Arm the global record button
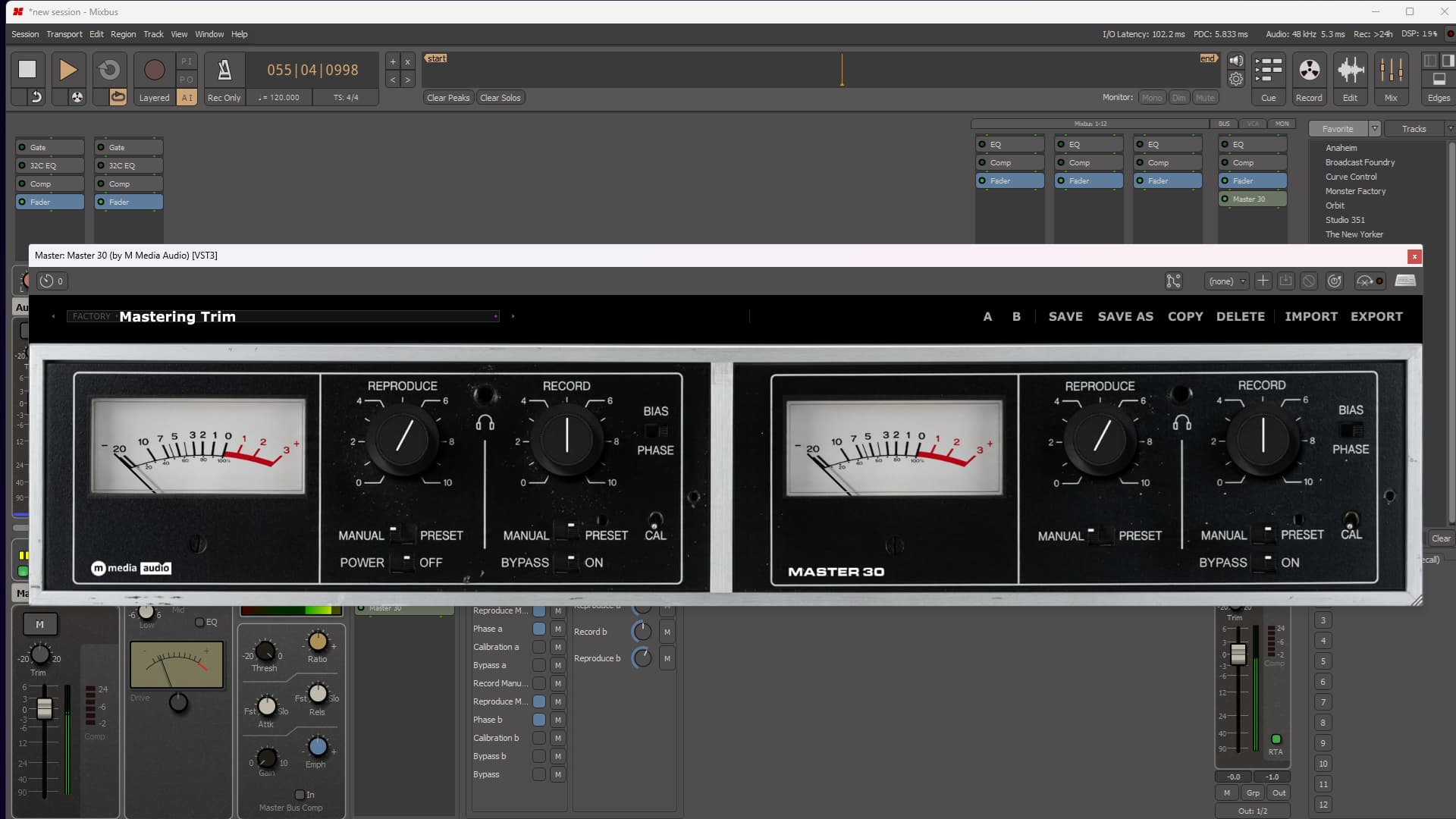1456x819 pixels. (x=154, y=69)
